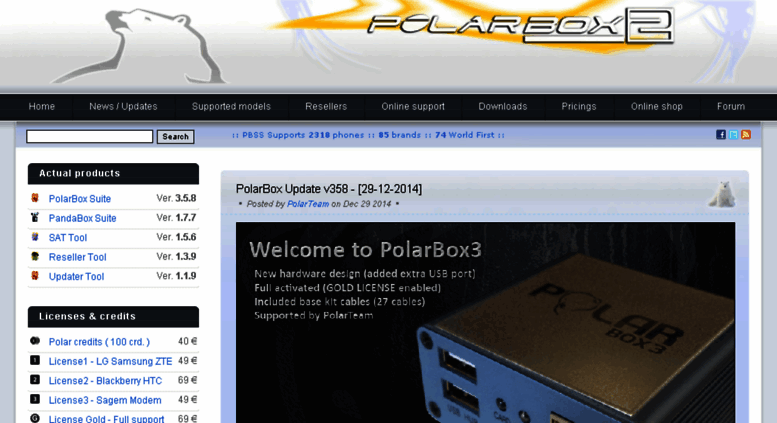777x423 pixels.
Task: Click the Polar credits coin icon
Action: tap(35, 341)
